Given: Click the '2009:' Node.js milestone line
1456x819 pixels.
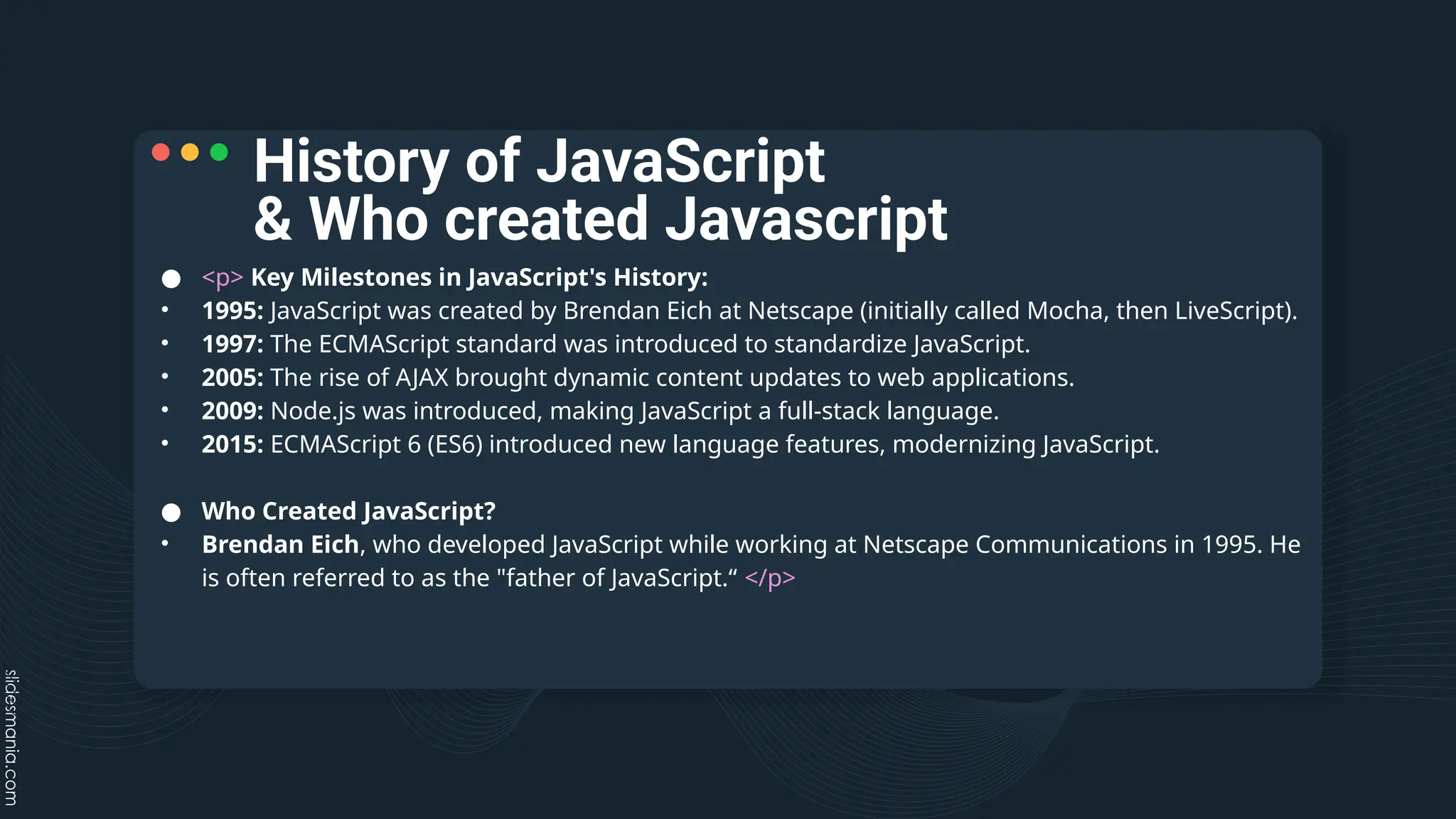Looking at the screenshot, I should coord(600,411).
